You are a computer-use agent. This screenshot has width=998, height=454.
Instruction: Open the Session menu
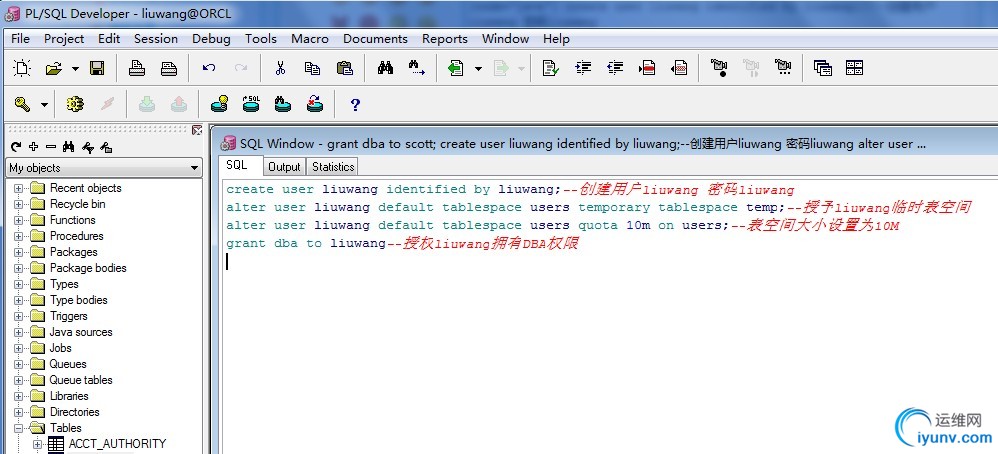coord(156,39)
